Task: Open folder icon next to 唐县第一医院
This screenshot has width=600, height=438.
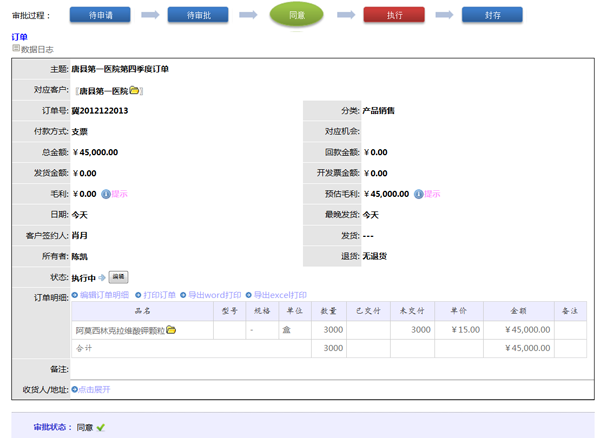Action: [x=134, y=90]
